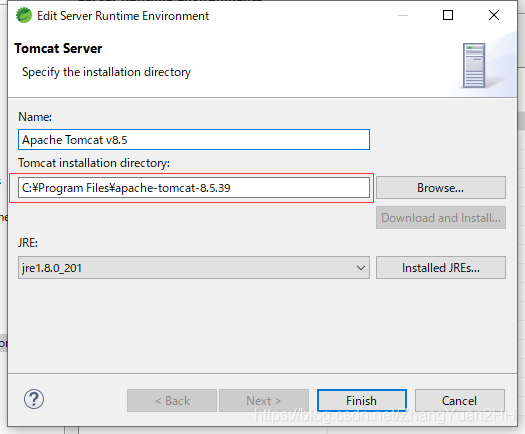Open the JRE dropdown showing jre1.8.0_201
The height and width of the screenshot is (434, 525).
pyautogui.click(x=194, y=268)
